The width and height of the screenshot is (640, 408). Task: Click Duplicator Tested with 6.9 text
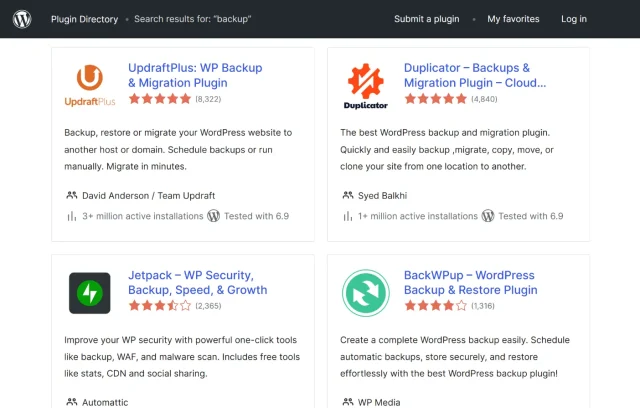point(531,216)
